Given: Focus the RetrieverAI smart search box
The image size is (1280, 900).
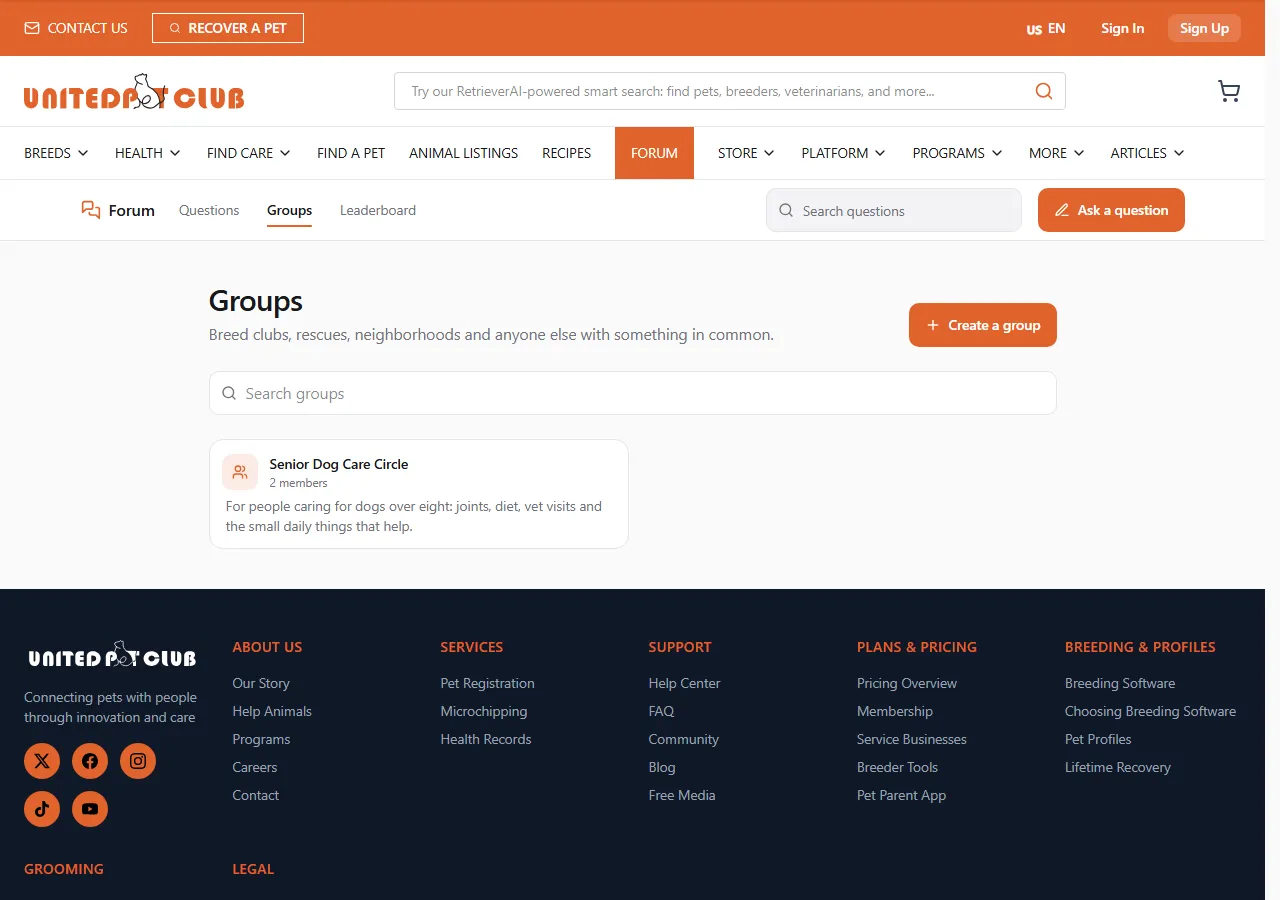Looking at the screenshot, I should pos(730,91).
